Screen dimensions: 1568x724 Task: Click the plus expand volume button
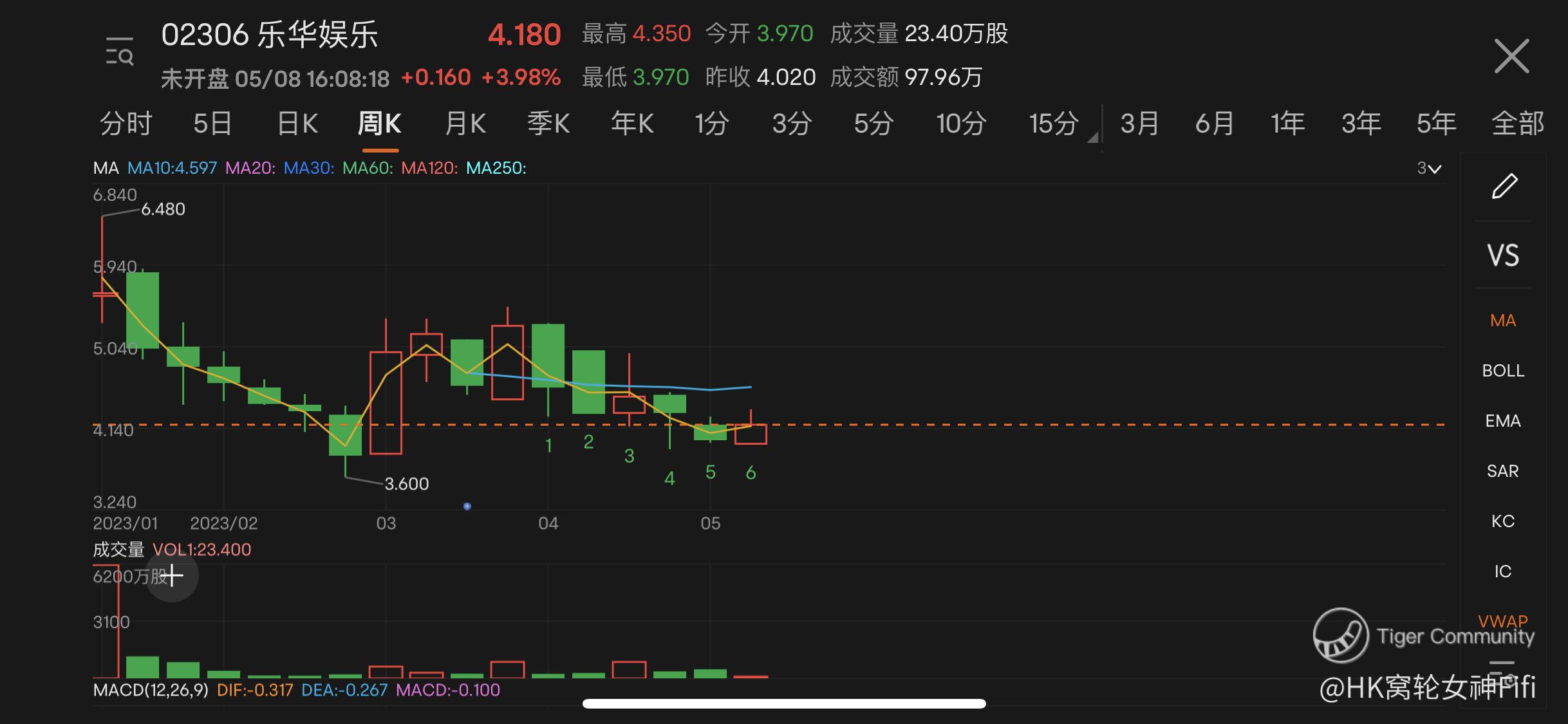(x=172, y=575)
